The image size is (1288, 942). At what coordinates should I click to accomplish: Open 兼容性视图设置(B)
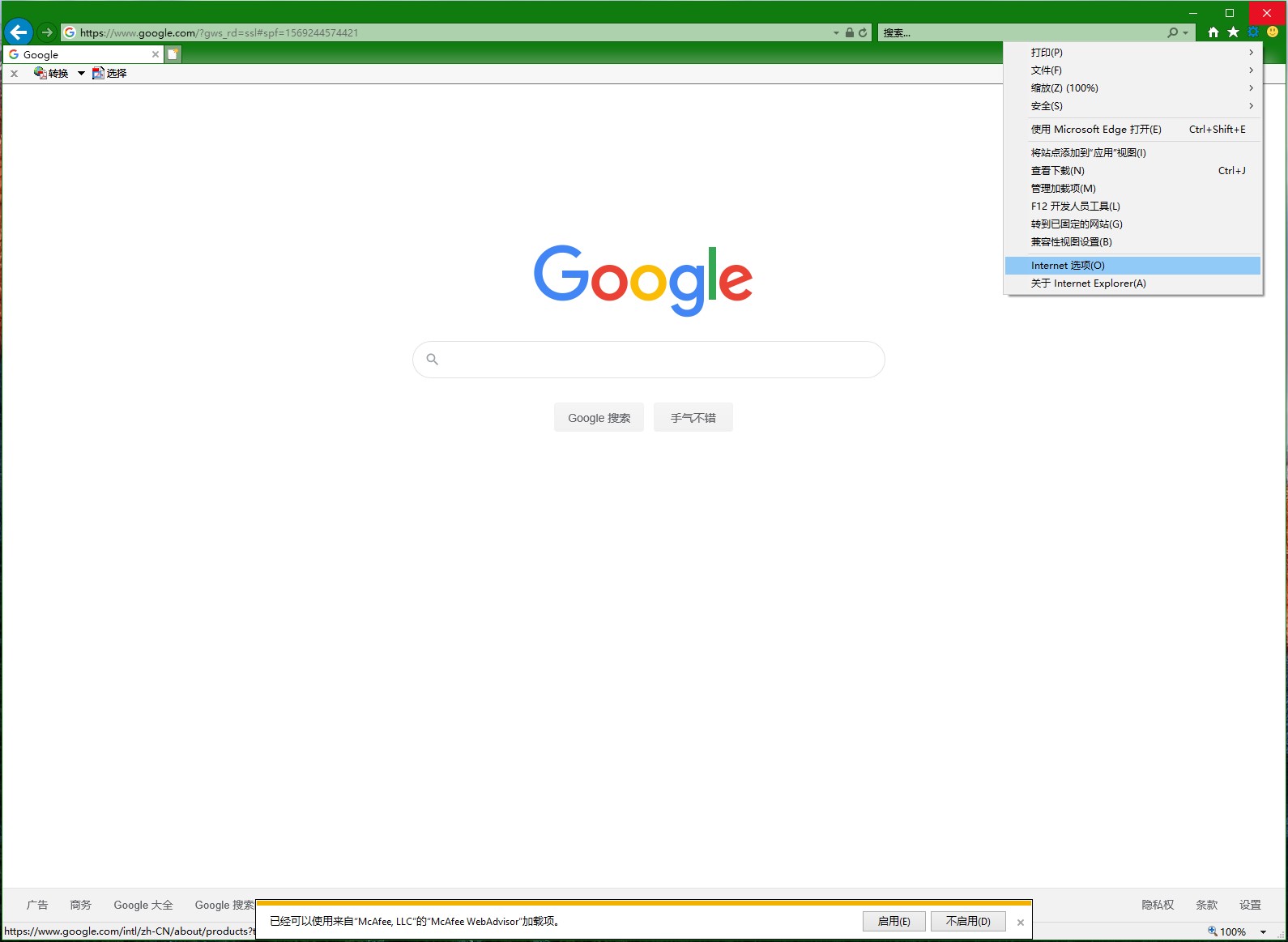[1132, 242]
